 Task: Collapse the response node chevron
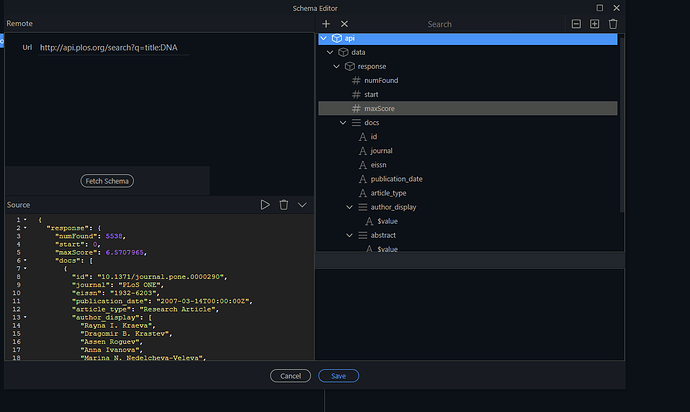(337, 66)
